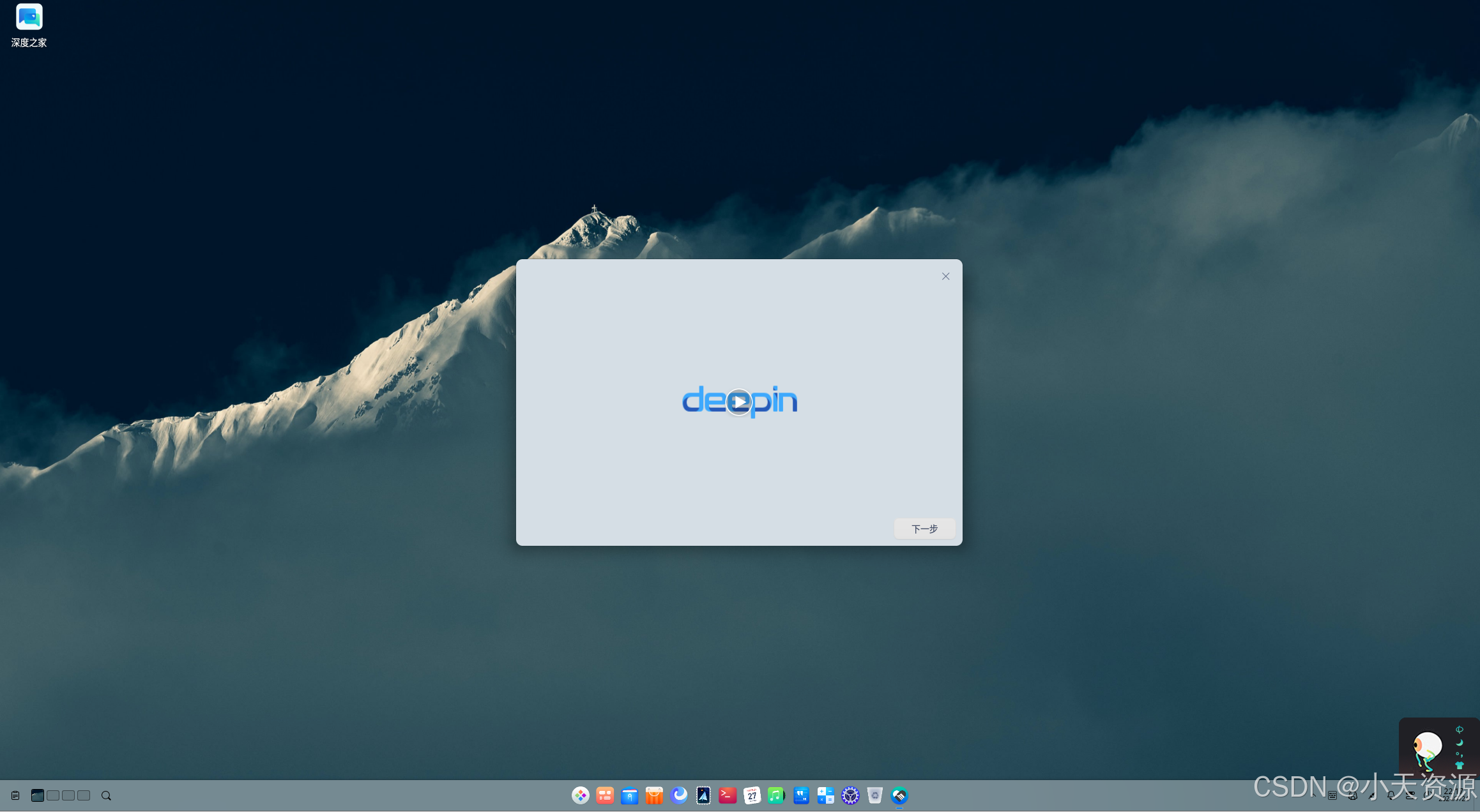This screenshot has height=812, width=1480.
Task: Open the search magnifier in the taskbar
Action: pyautogui.click(x=106, y=795)
